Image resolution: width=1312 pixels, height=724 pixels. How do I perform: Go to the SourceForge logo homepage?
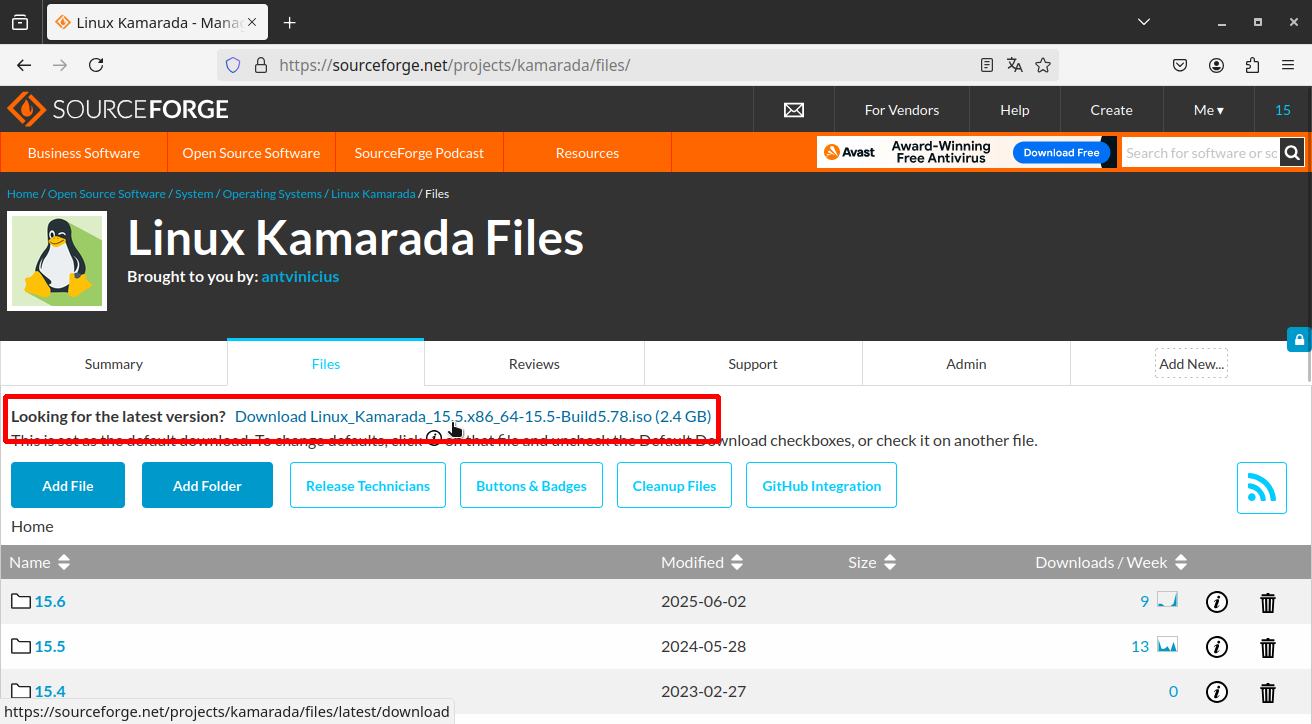pos(118,109)
